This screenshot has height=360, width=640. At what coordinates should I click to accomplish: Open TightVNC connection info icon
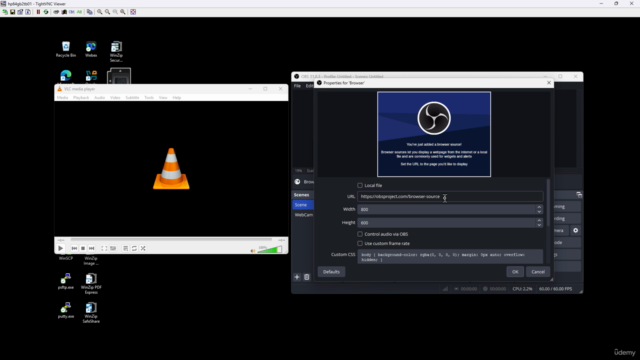tap(28, 12)
